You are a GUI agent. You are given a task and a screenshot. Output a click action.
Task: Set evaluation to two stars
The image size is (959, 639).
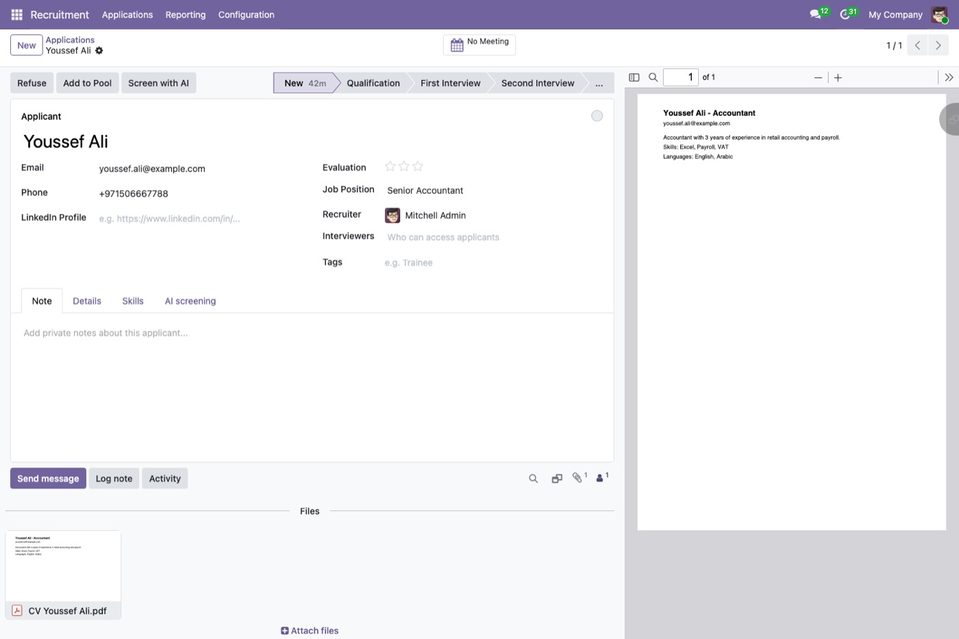(x=404, y=166)
